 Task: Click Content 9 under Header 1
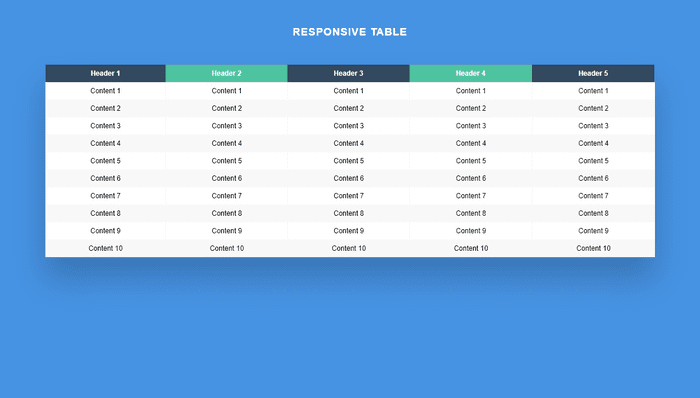click(105, 231)
